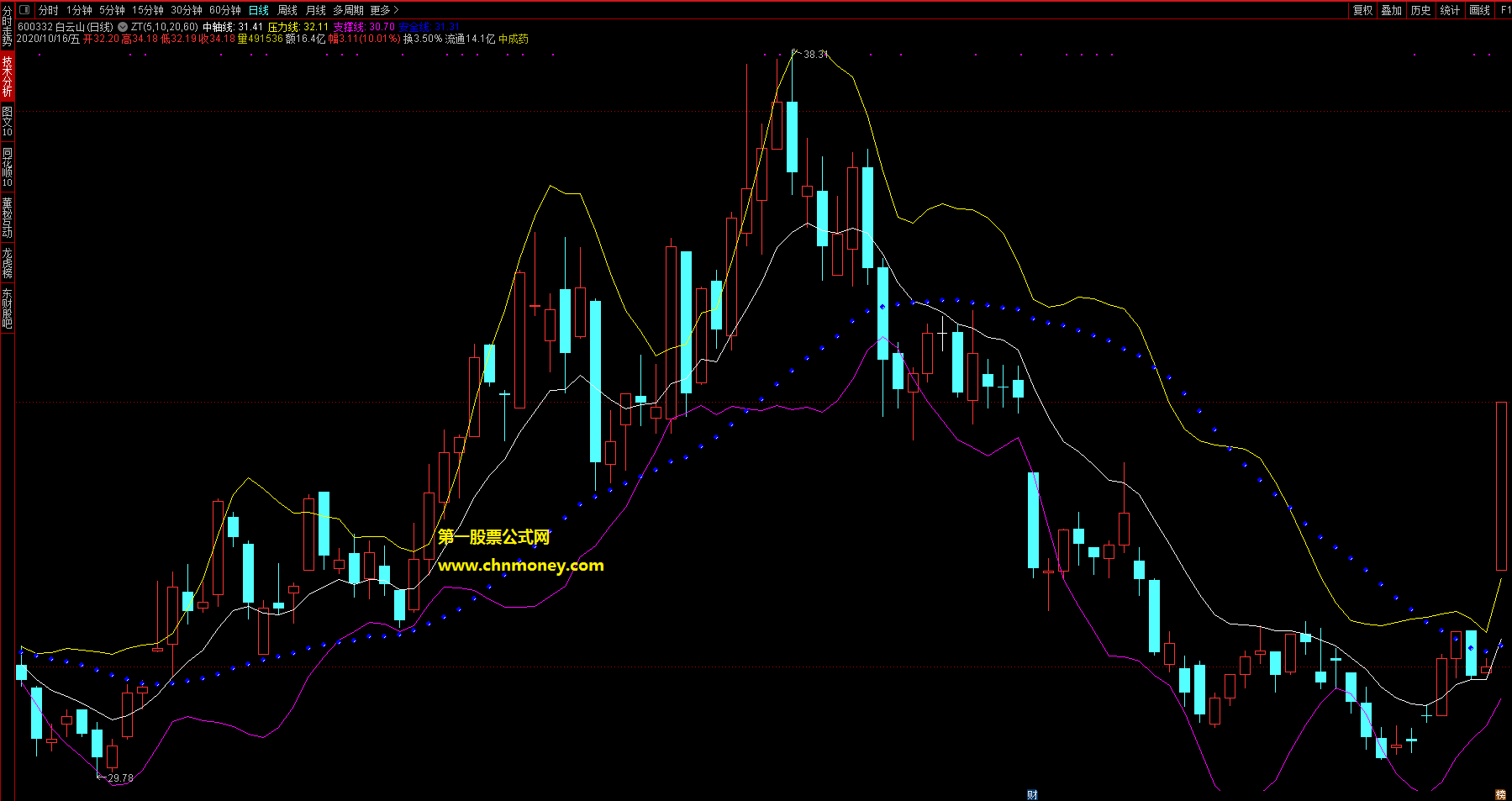1512x801 pixels.
Task: Click the 中轴线: 31.41 value
Action: pyautogui.click(x=233, y=27)
